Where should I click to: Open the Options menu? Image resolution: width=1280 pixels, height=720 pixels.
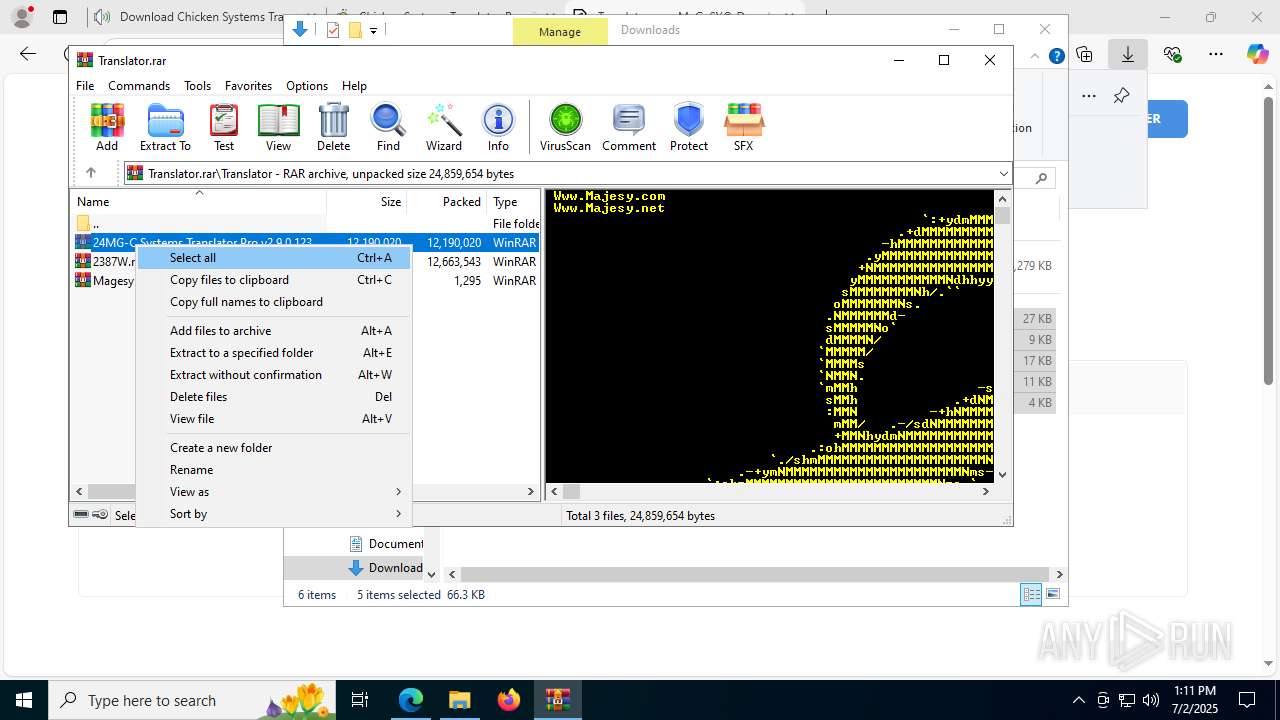[307, 86]
